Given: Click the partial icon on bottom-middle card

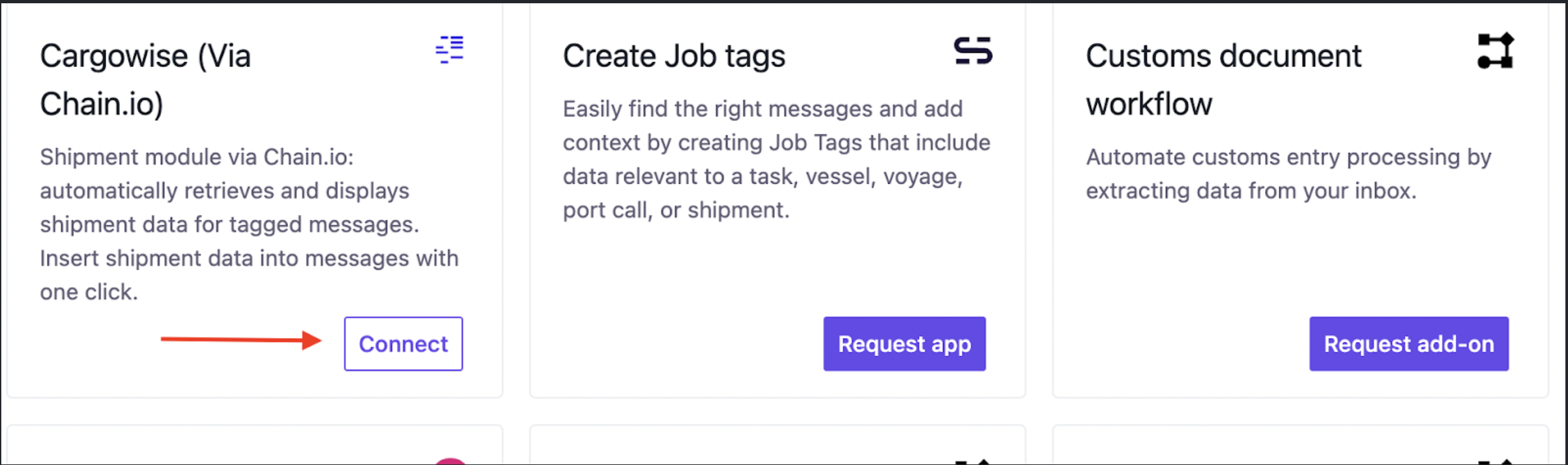Looking at the screenshot, I should point(973,462).
